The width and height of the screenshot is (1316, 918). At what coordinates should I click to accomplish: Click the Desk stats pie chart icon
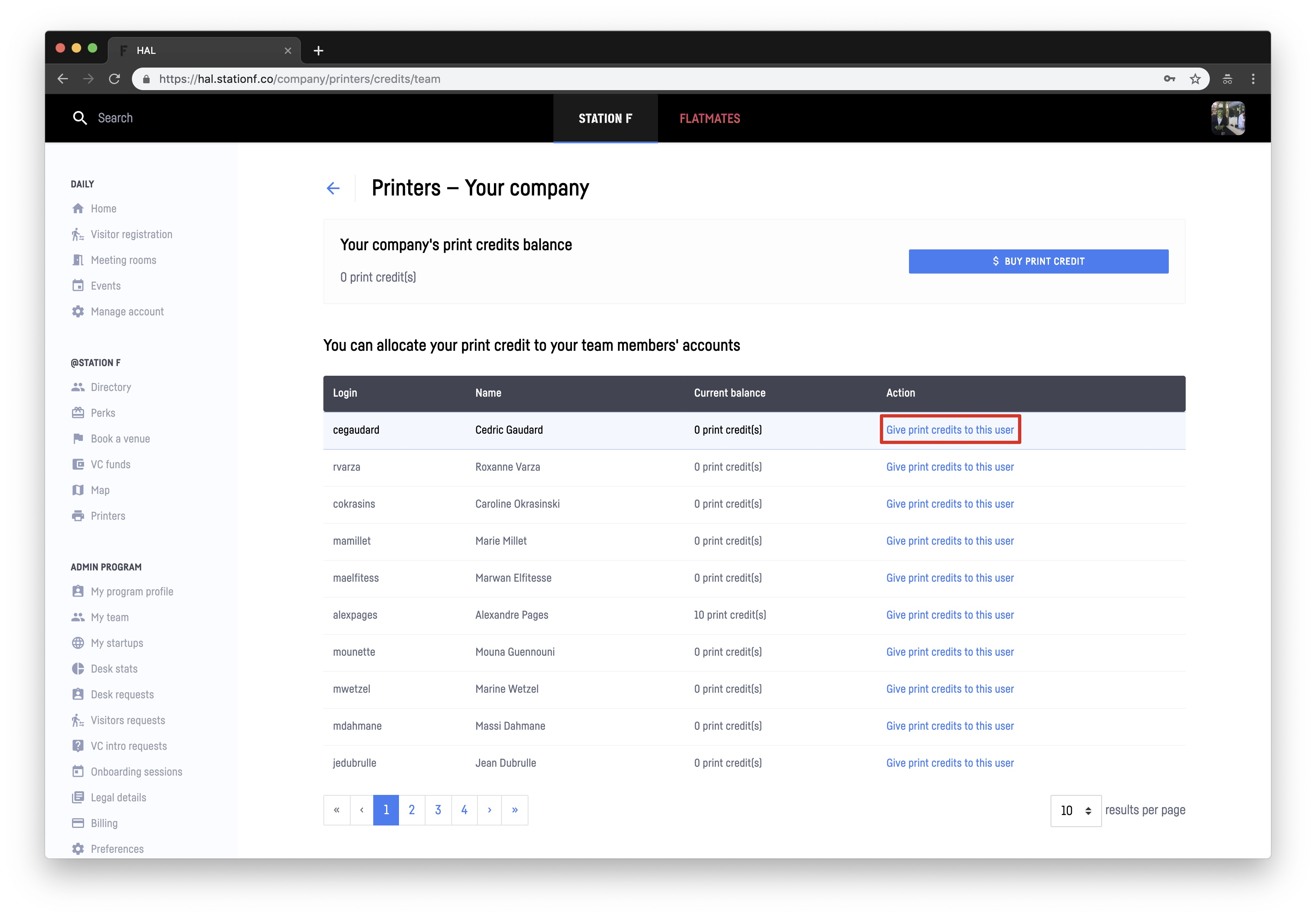point(78,669)
